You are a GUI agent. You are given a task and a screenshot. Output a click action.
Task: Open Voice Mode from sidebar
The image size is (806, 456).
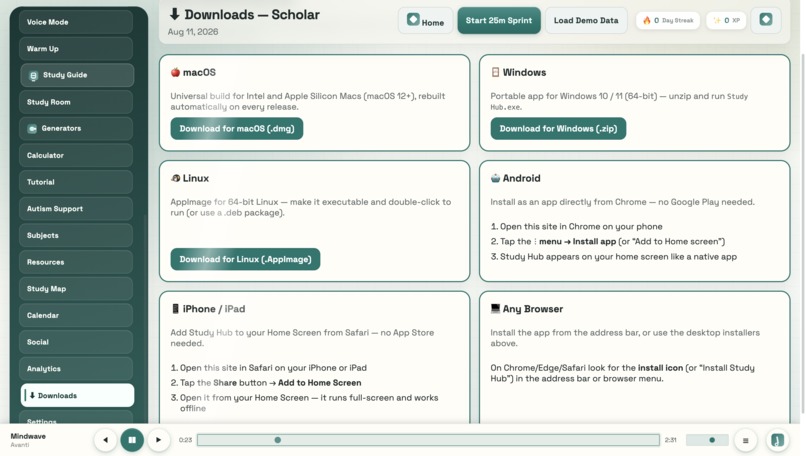(x=76, y=22)
